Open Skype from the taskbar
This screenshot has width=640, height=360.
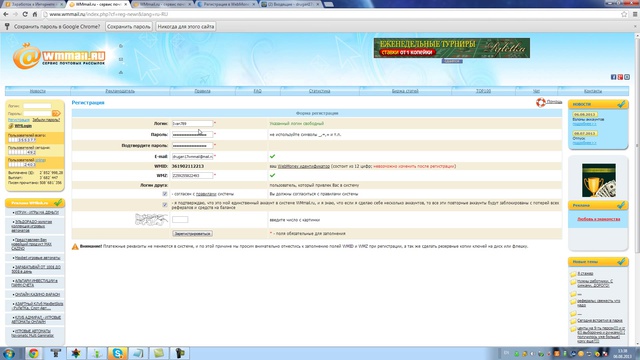[118, 353]
